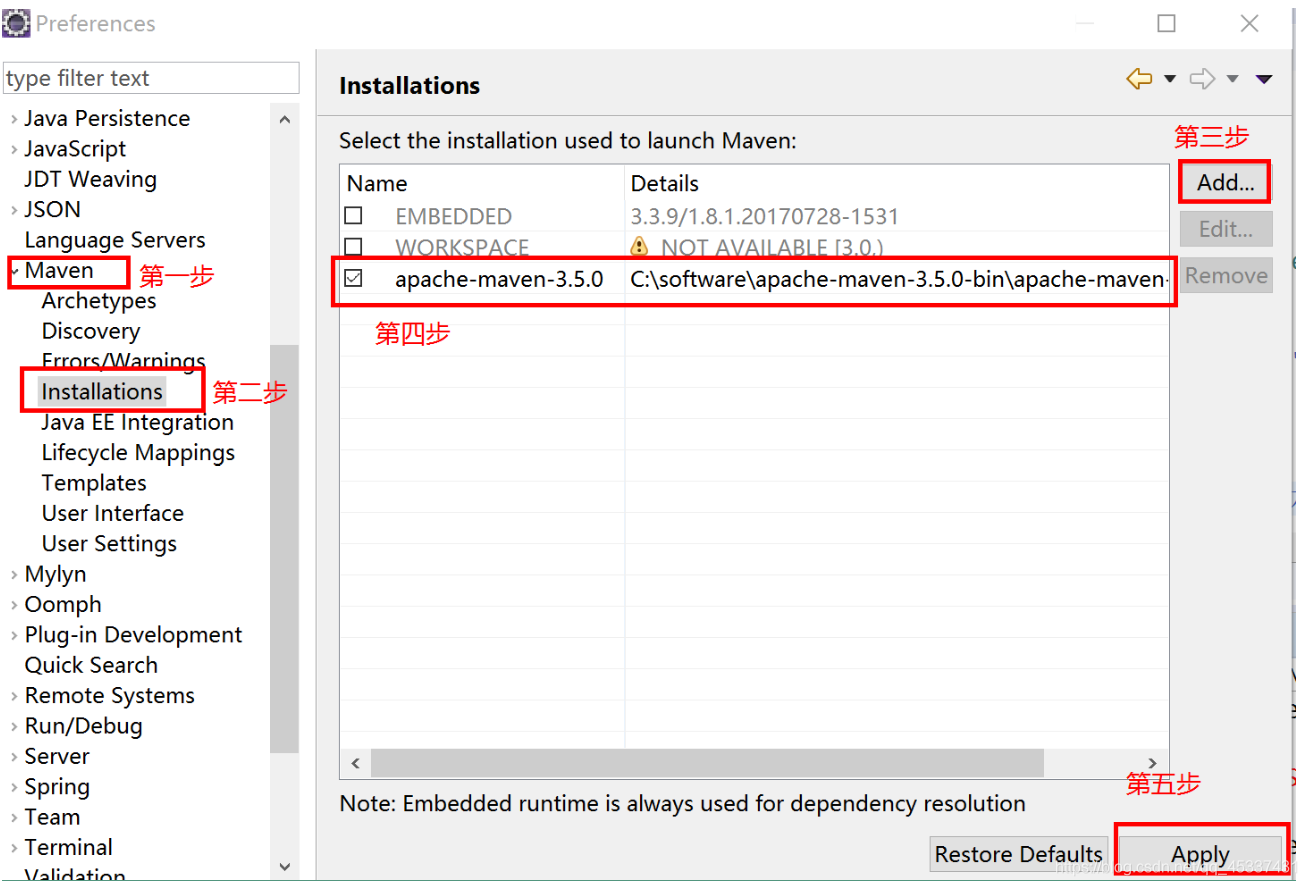
Task: Click the tree vertical scrollbar thumb
Action: [x=285, y=548]
